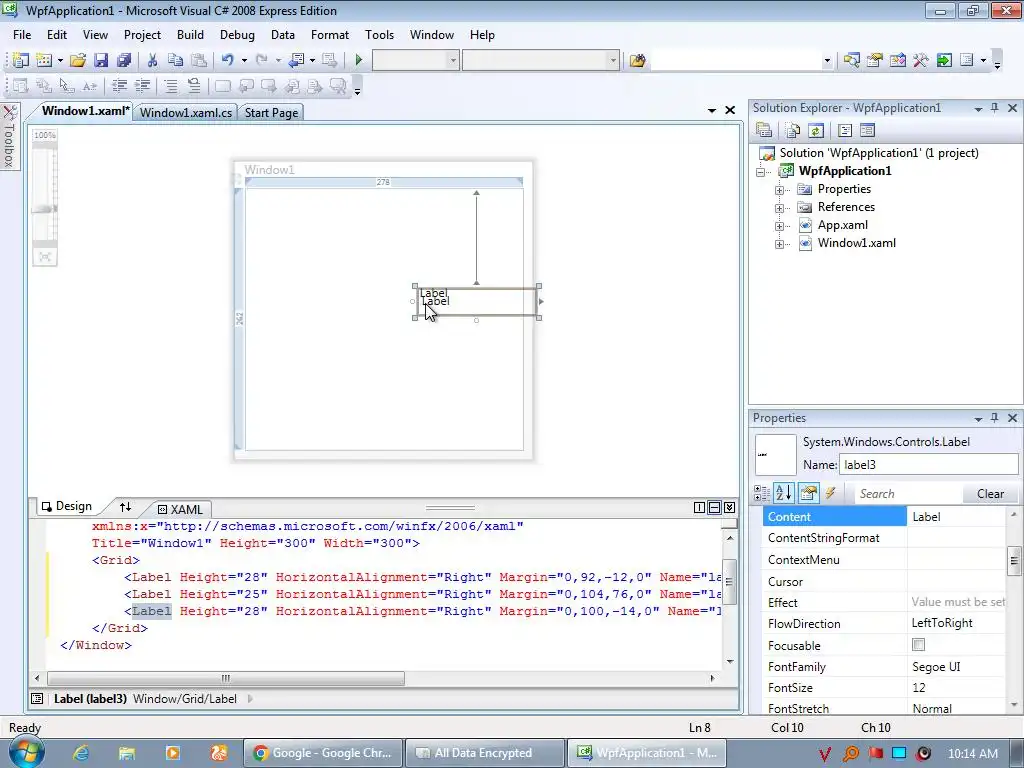Click the swap panes arrows icon

pos(125,507)
